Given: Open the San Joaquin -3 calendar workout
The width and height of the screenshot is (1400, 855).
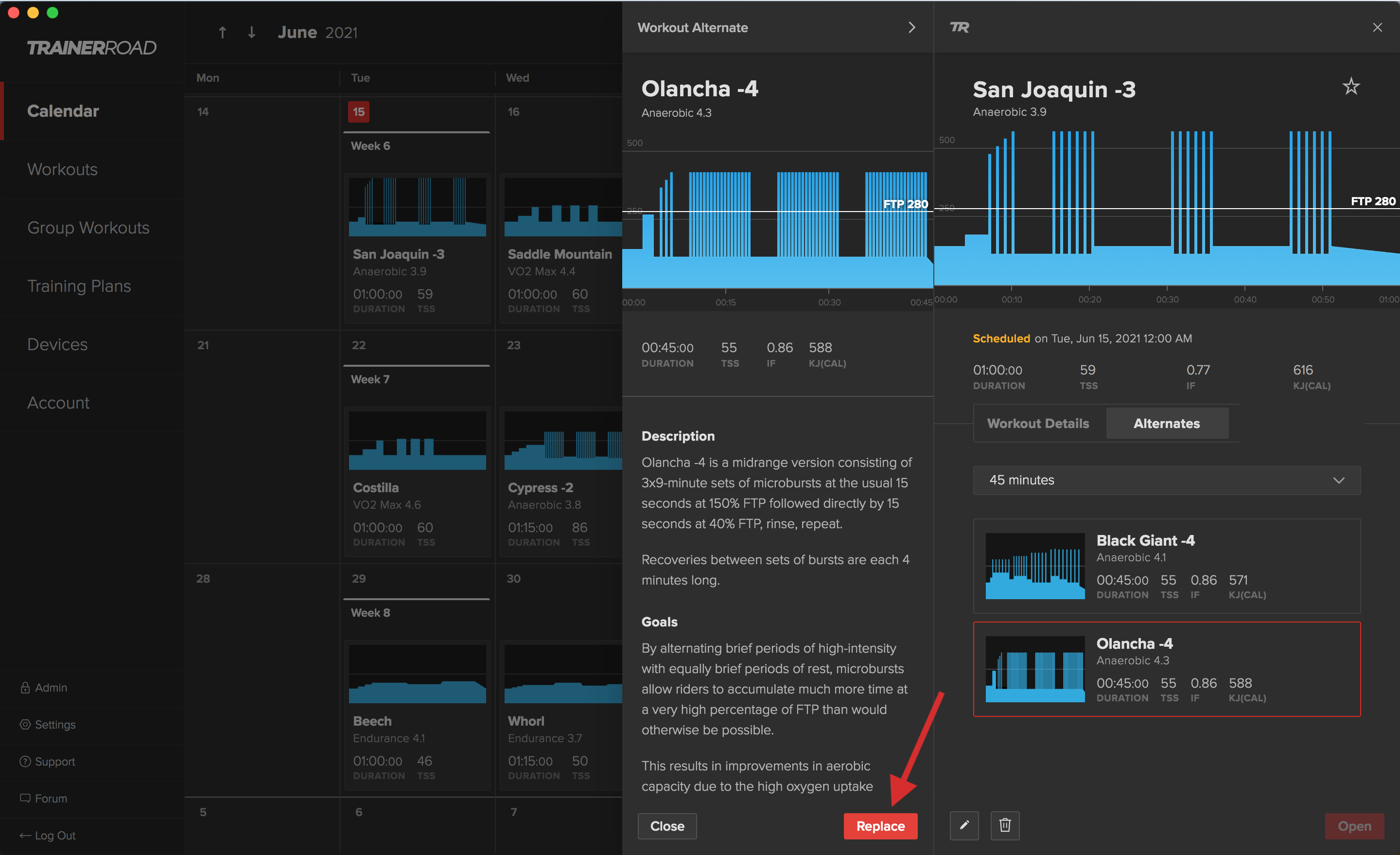Looking at the screenshot, I should tap(417, 249).
